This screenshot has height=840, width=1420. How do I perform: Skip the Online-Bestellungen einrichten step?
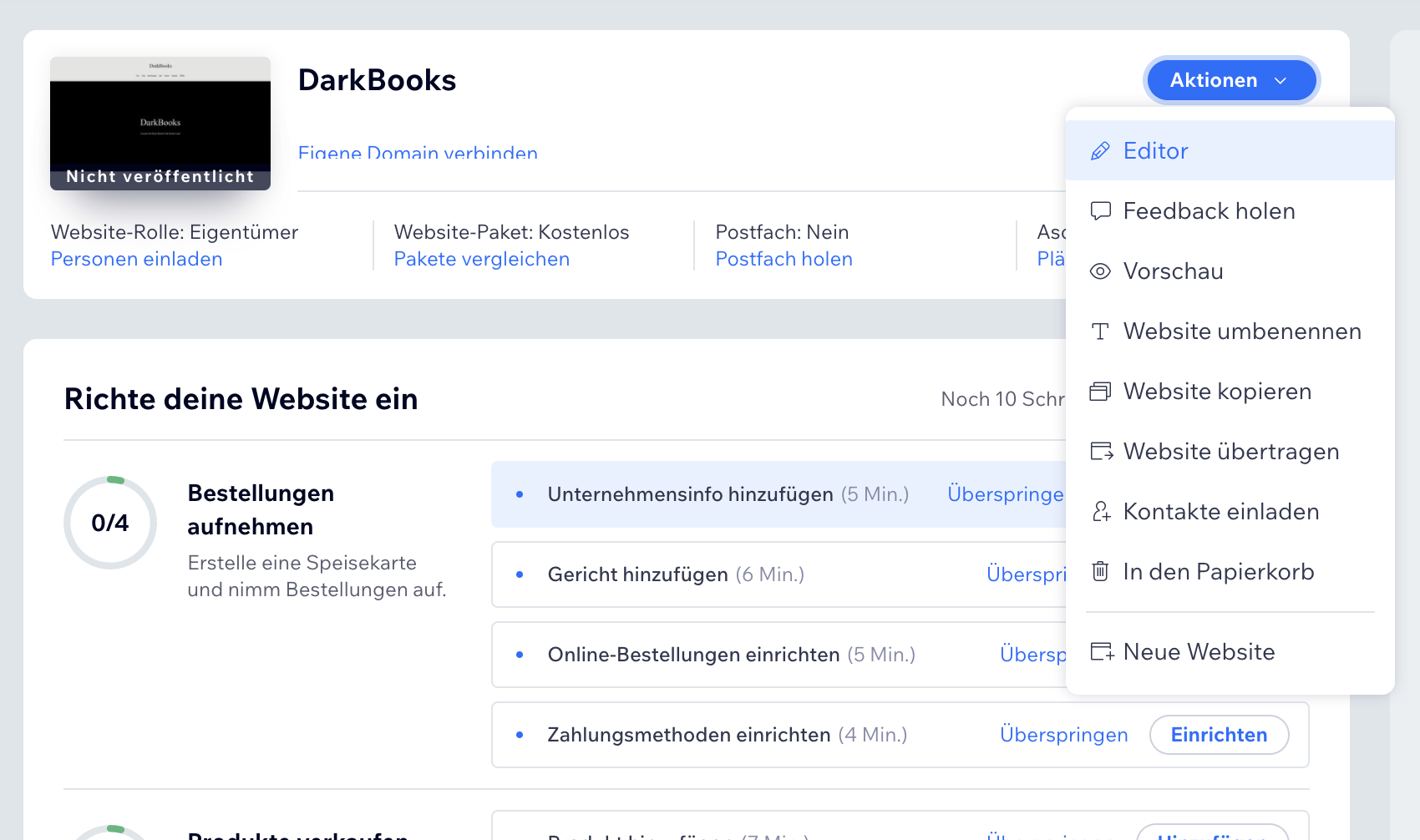click(x=1033, y=655)
